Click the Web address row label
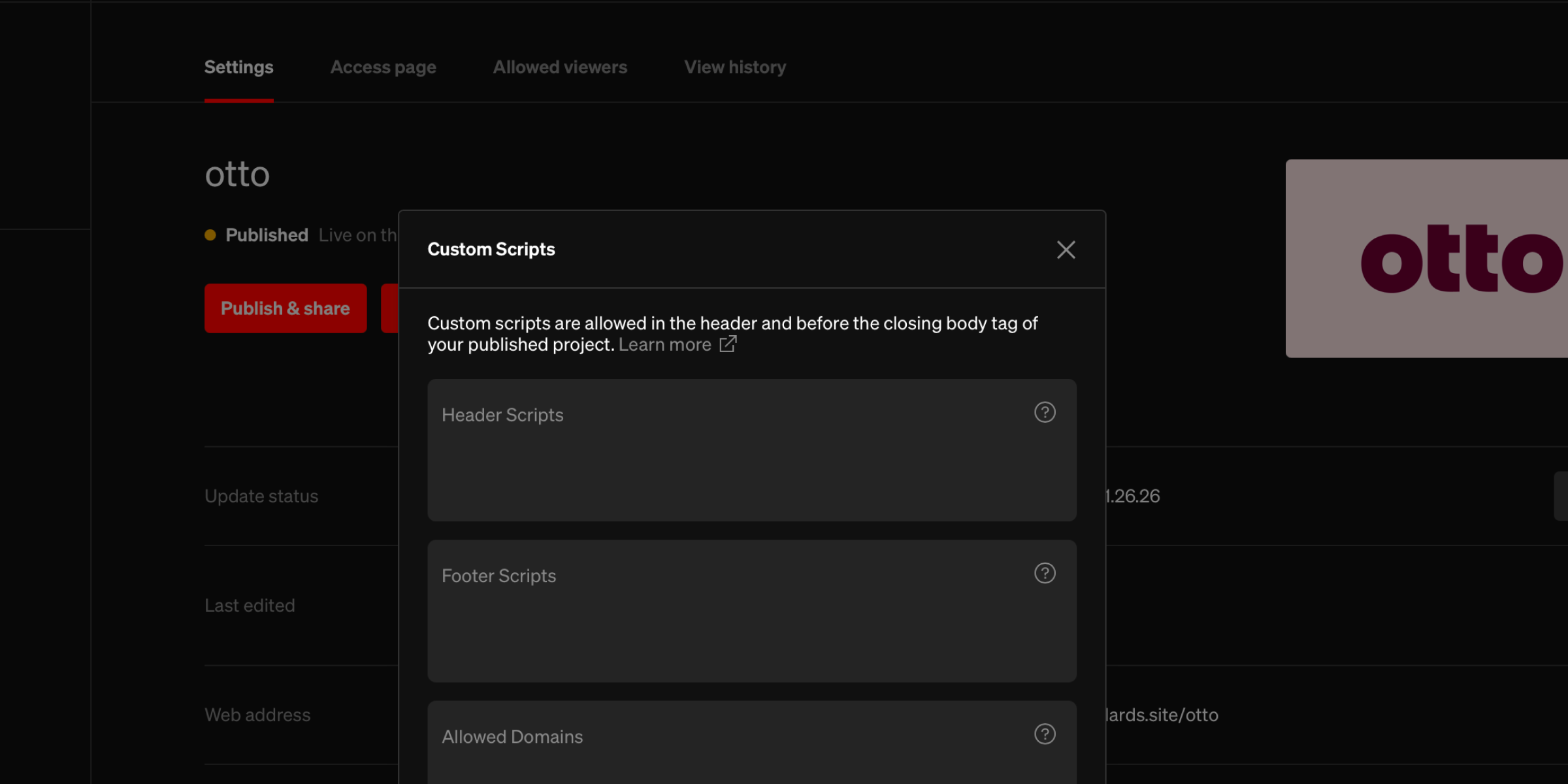The image size is (1568, 784). (x=257, y=715)
